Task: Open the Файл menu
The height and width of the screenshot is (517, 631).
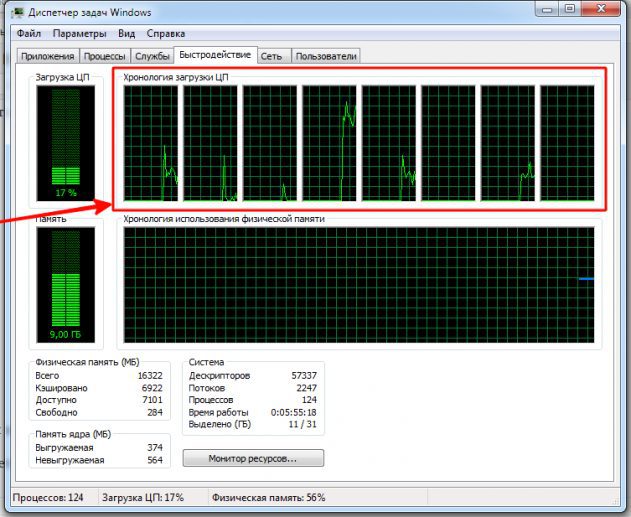Action: (29, 33)
